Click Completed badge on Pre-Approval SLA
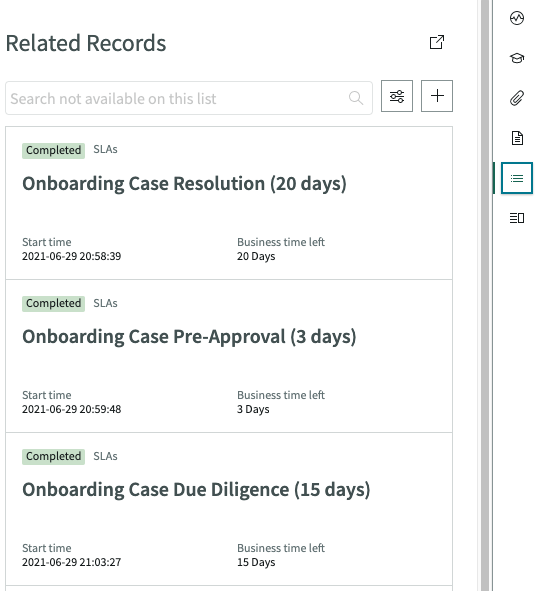The height and width of the screenshot is (591, 537). coord(54,303)
